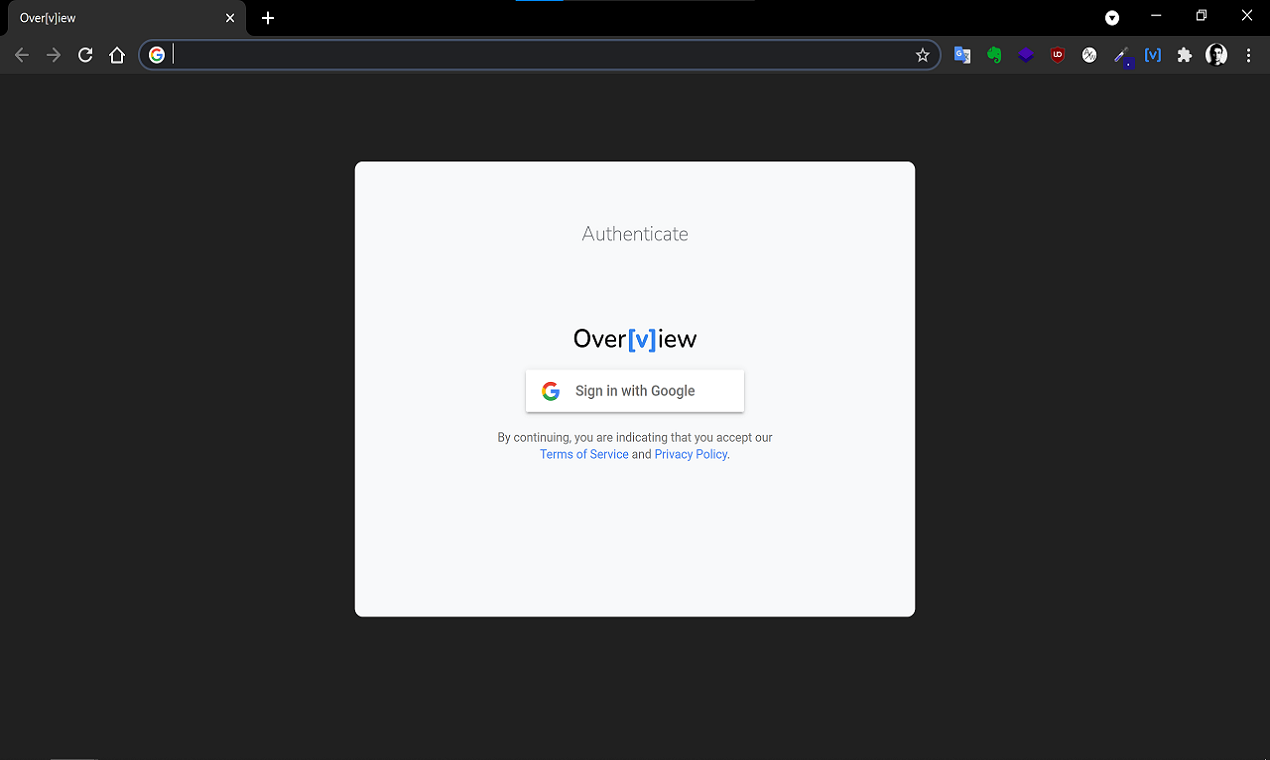Open the uBlock shield extension
This screenshot has height=760, width=1270.
point(1057,55)
